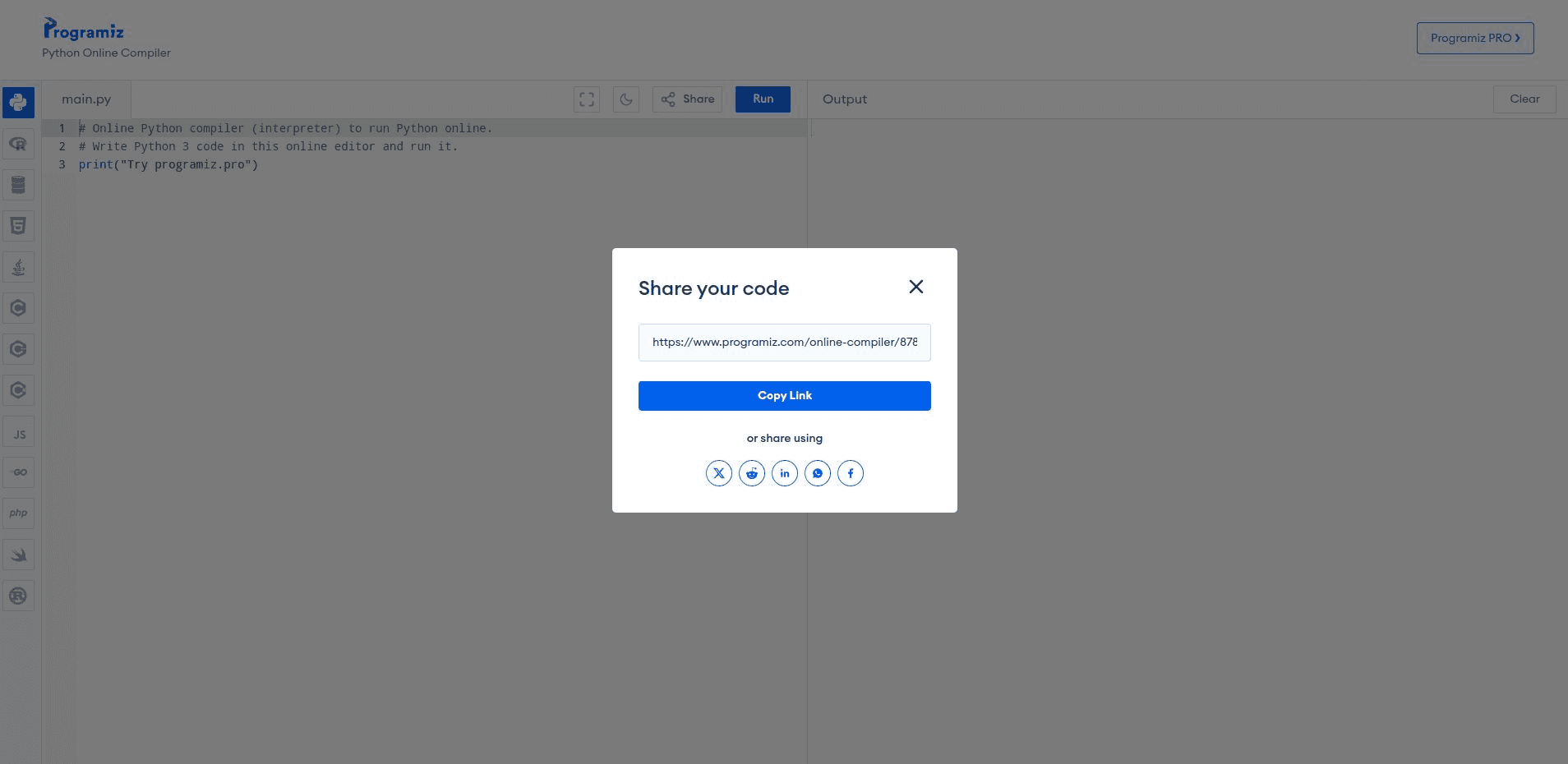Click the Output panel heading
The height and width of the screenshot is (764, 1568).
845,99
